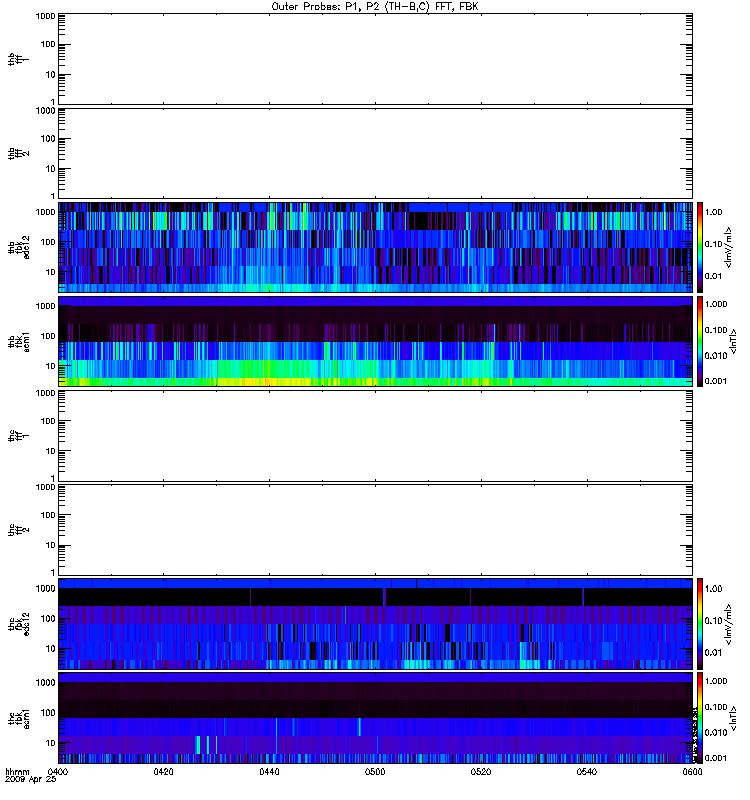
Task: Click the thc fff 1 y-axis title
Action: (x=18, y=436)
